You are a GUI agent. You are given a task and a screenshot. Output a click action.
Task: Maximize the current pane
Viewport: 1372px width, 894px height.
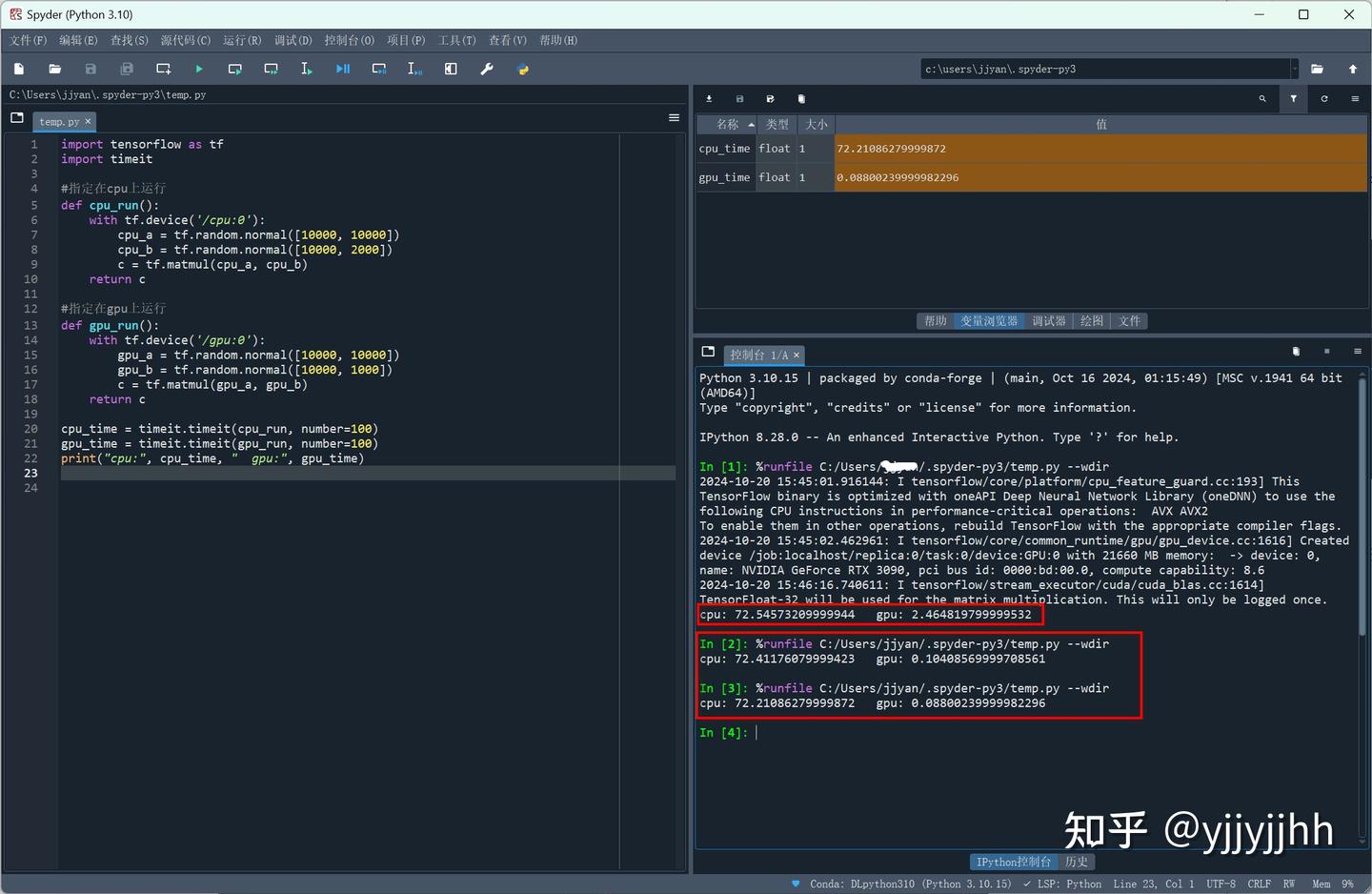(451, 69)
